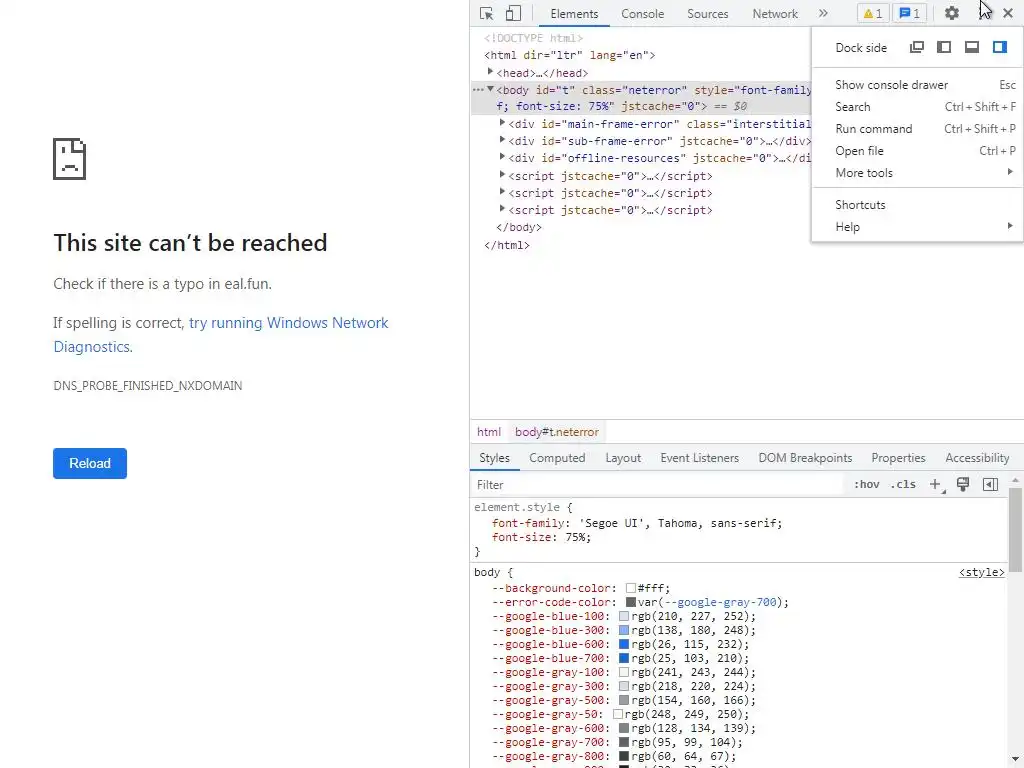Open the Accessibility tab
This screenshot has width=1024, height=768.
977,458
